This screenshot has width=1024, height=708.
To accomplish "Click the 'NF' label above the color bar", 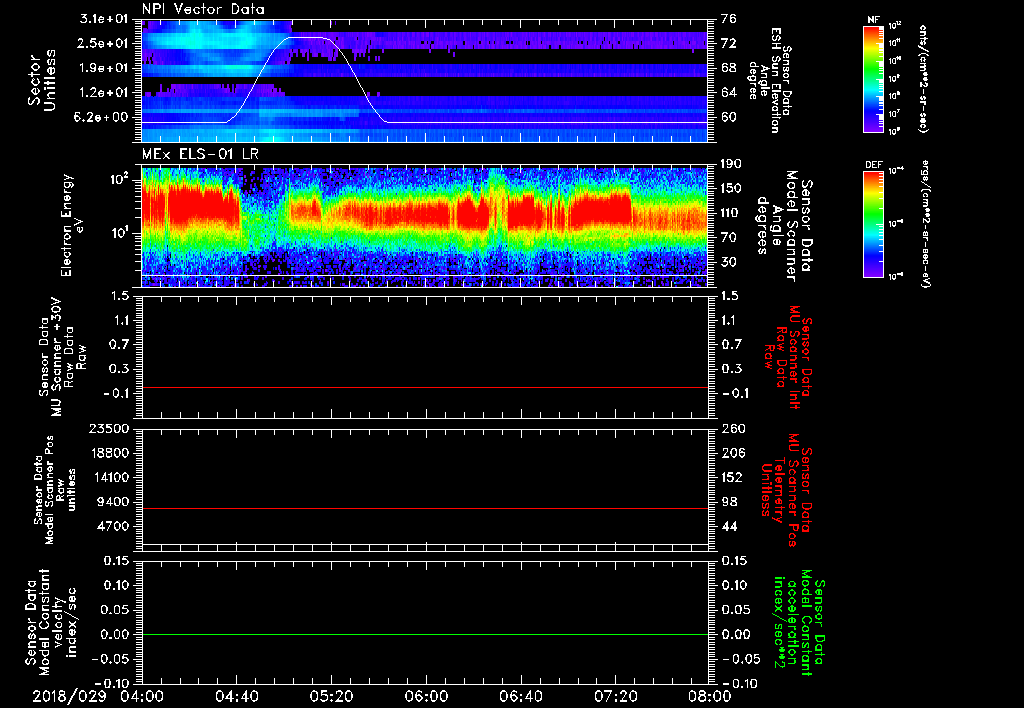I will 873,20.
